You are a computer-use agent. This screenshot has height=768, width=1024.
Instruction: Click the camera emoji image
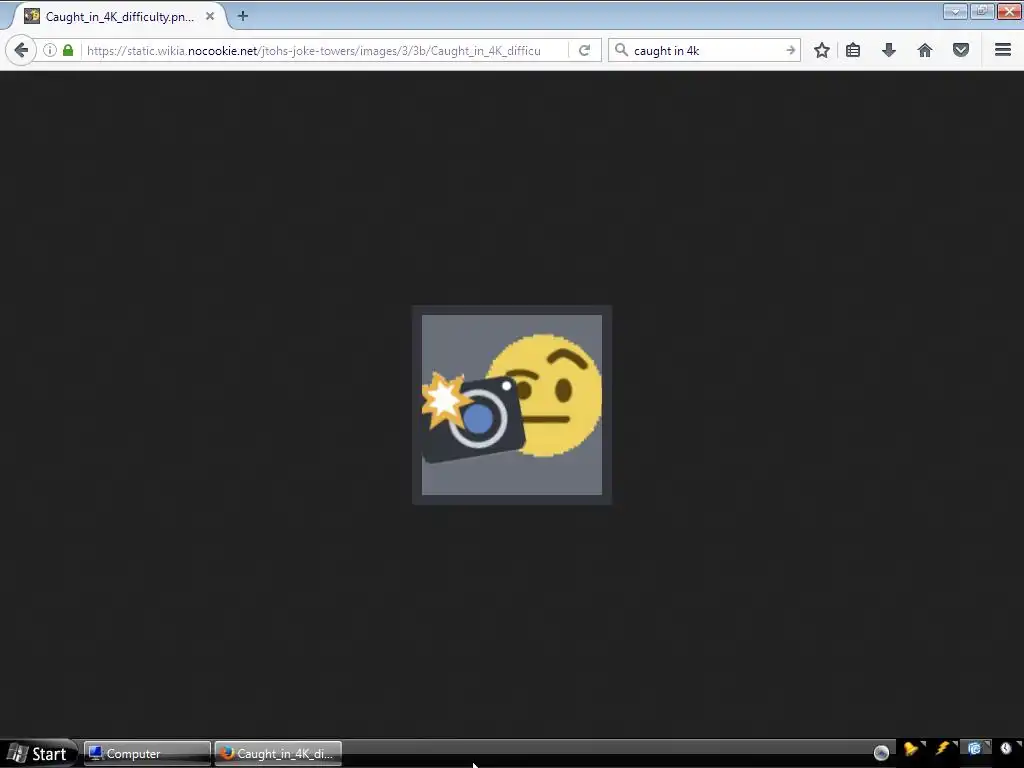coord(512,405)
